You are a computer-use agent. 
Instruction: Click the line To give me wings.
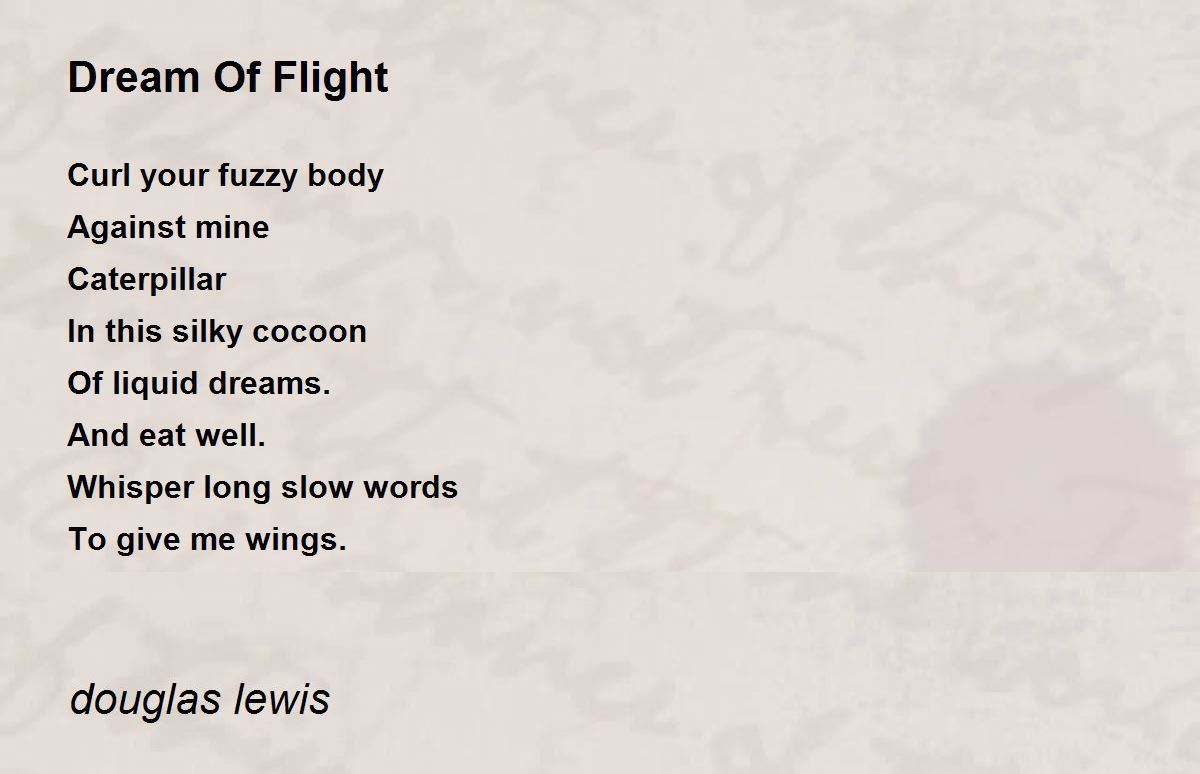point(207,540)
